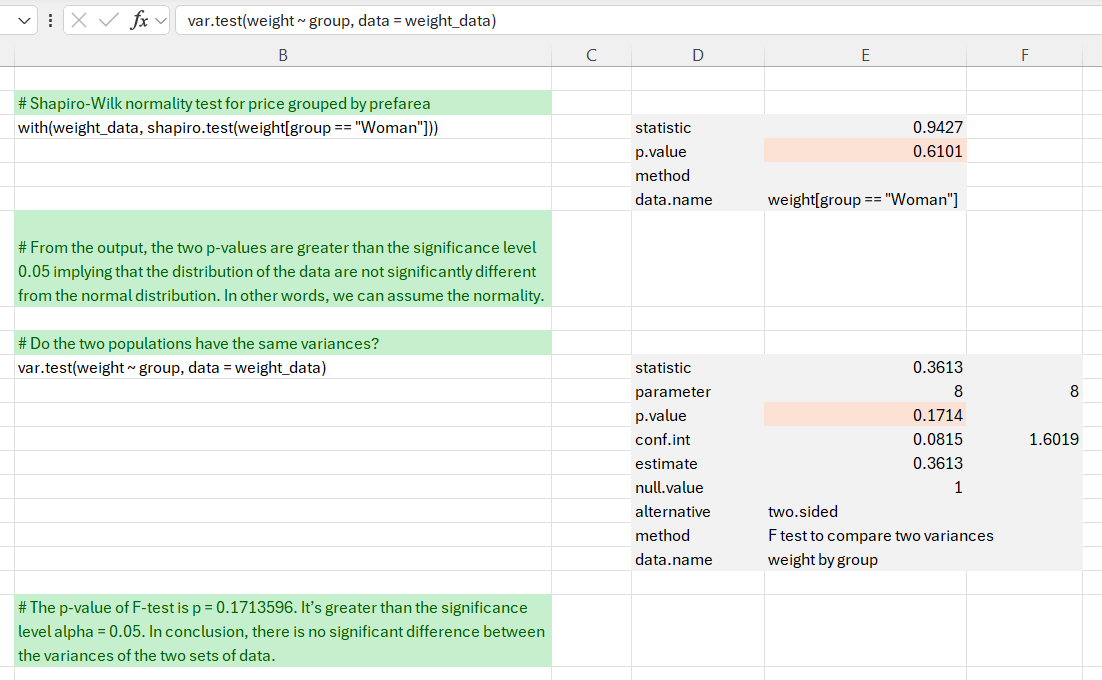This screenshot has height=680, width=1102.
Task: Click the highlighted p.value cell 0.1714
Action: [x=865, y=416]
